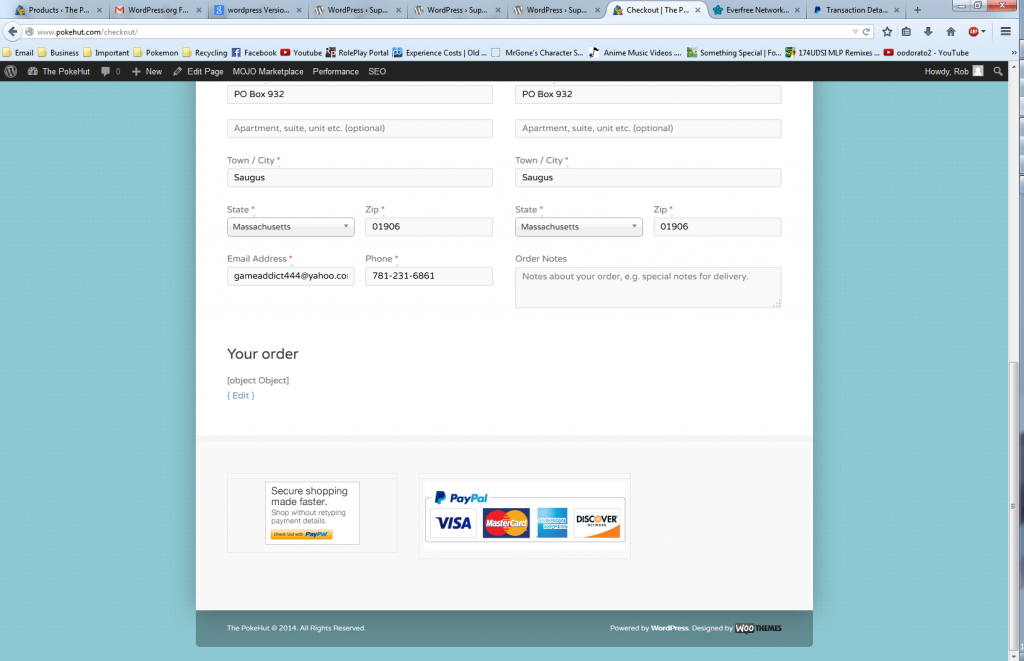
Task: Reload the page with the refresh icon
Action: [x=866, y=31]
